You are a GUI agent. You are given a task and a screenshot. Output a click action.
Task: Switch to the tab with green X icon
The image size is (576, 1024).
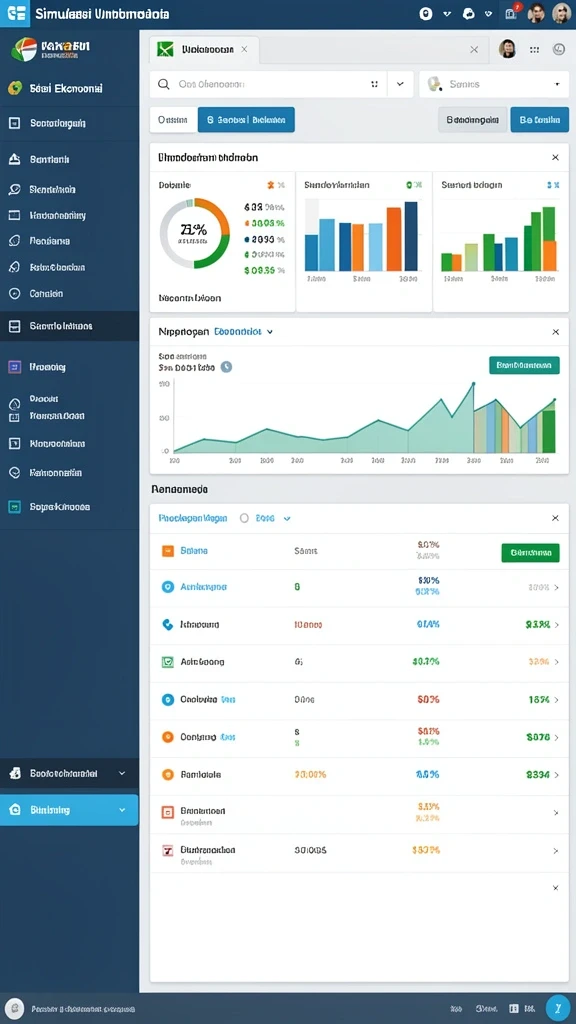[x=204, y=49]
